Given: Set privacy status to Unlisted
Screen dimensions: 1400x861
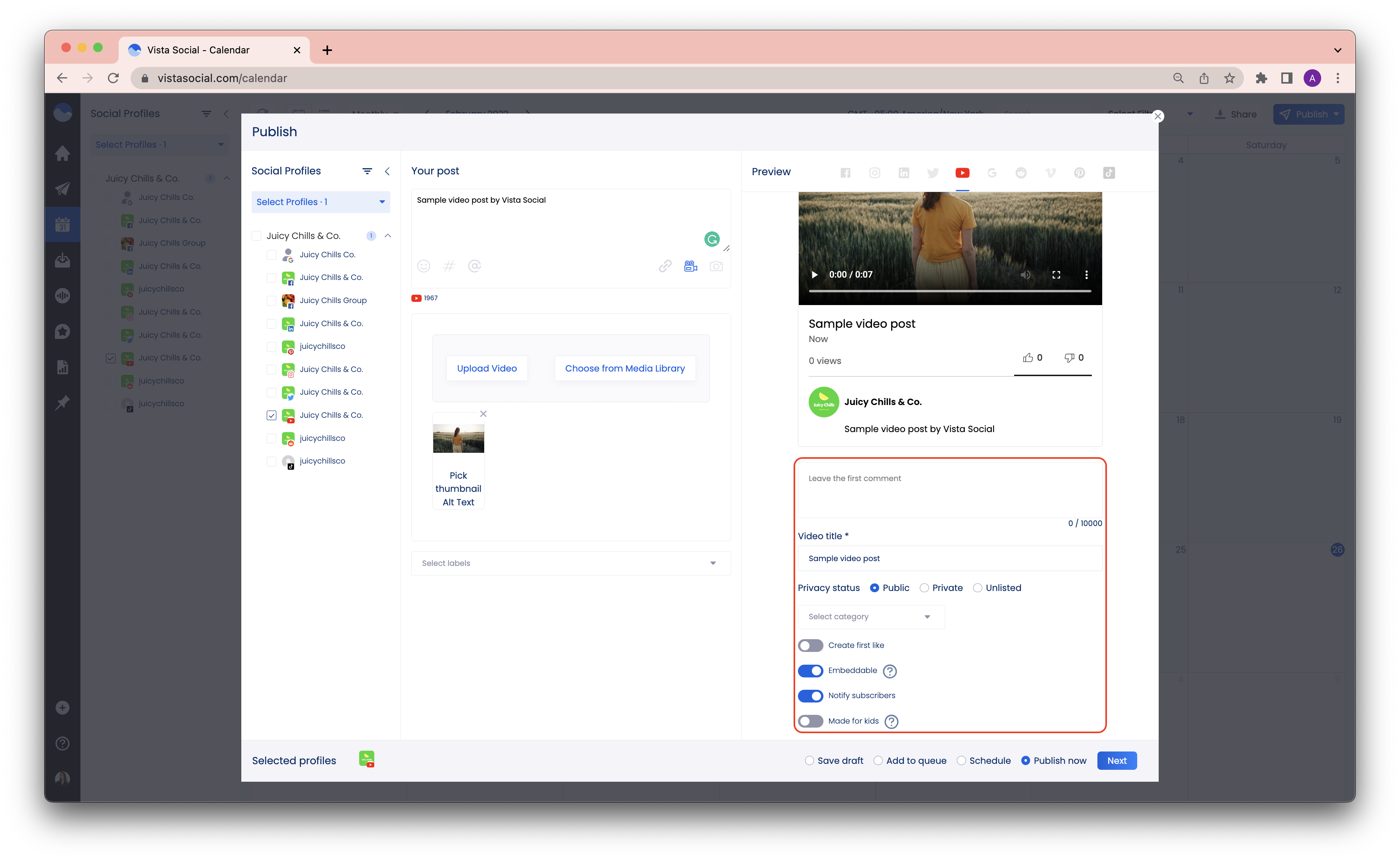Looking at the screenshot, I should 977,588.
